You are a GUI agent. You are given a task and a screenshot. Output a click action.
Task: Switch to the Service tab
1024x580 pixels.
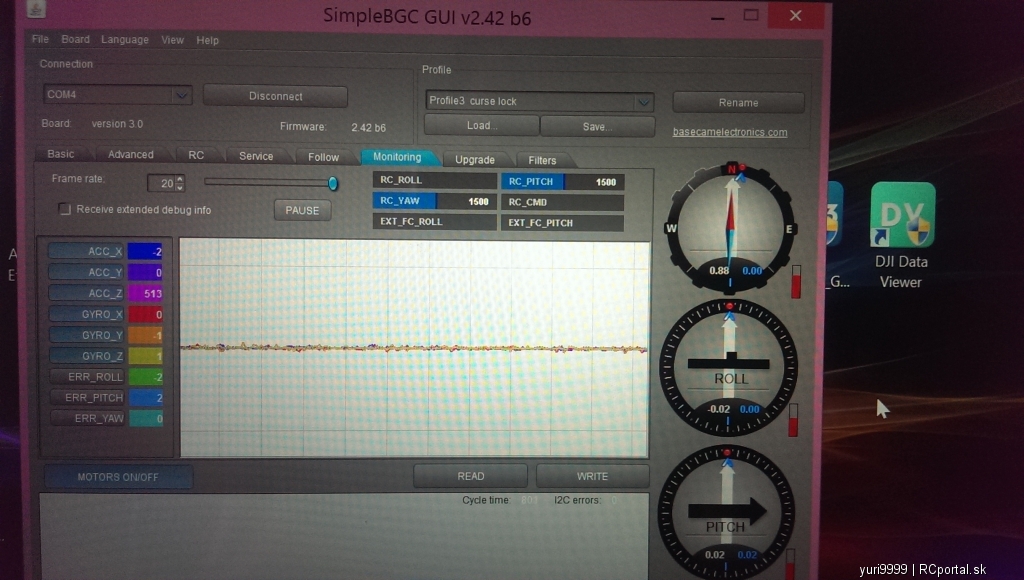click(x=256, y=156)
